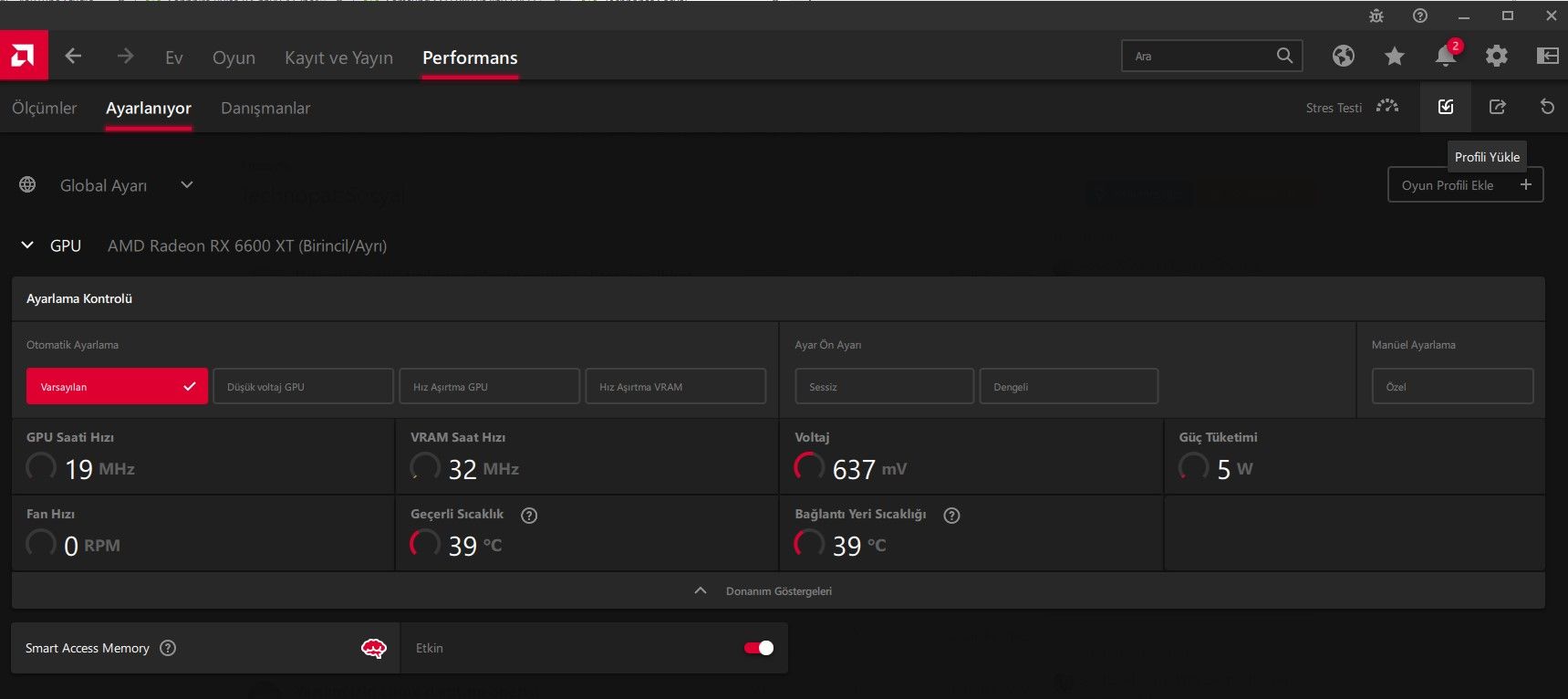
Task: Open help for Bağlantı Yeri Sıcaklığı
Action: [951, 515]
